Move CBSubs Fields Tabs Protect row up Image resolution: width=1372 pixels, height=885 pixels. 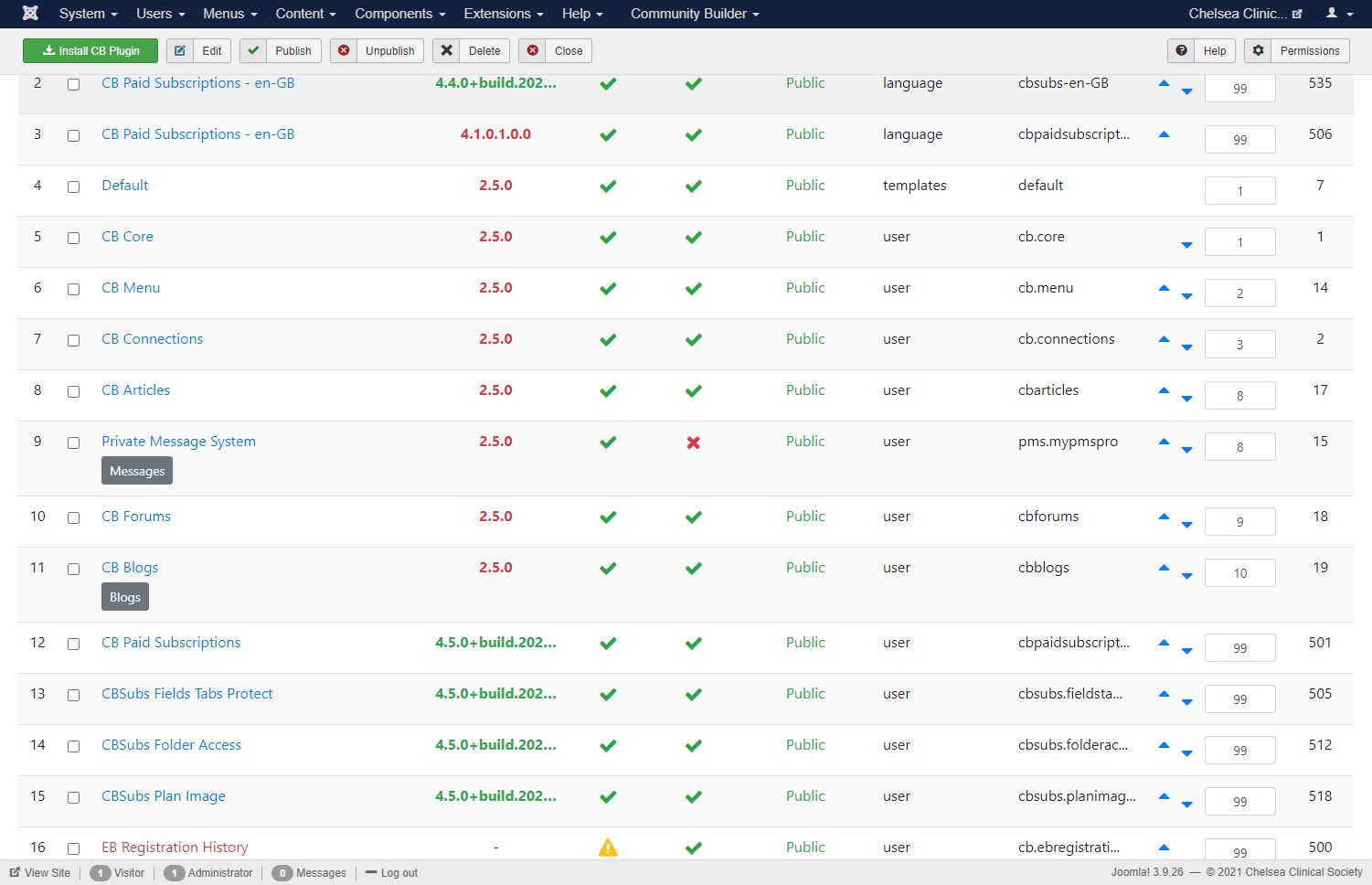1164,694
